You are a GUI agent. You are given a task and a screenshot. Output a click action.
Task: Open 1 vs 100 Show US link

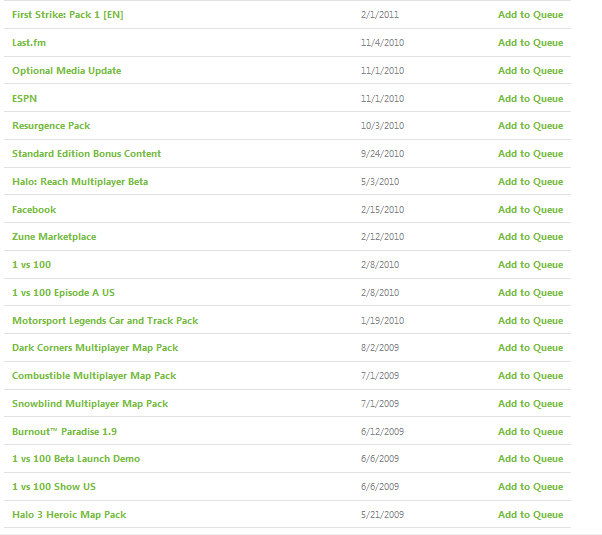[54, 487]
